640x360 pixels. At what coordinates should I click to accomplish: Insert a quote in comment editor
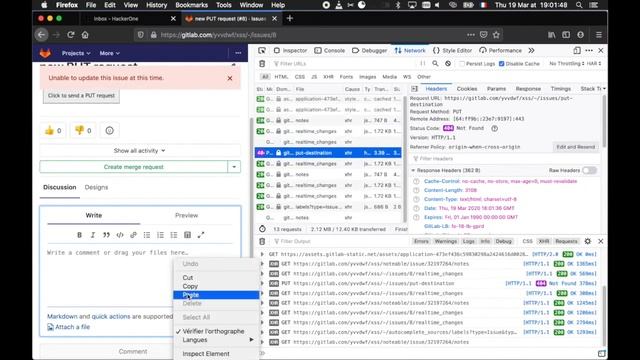point(106,235)
